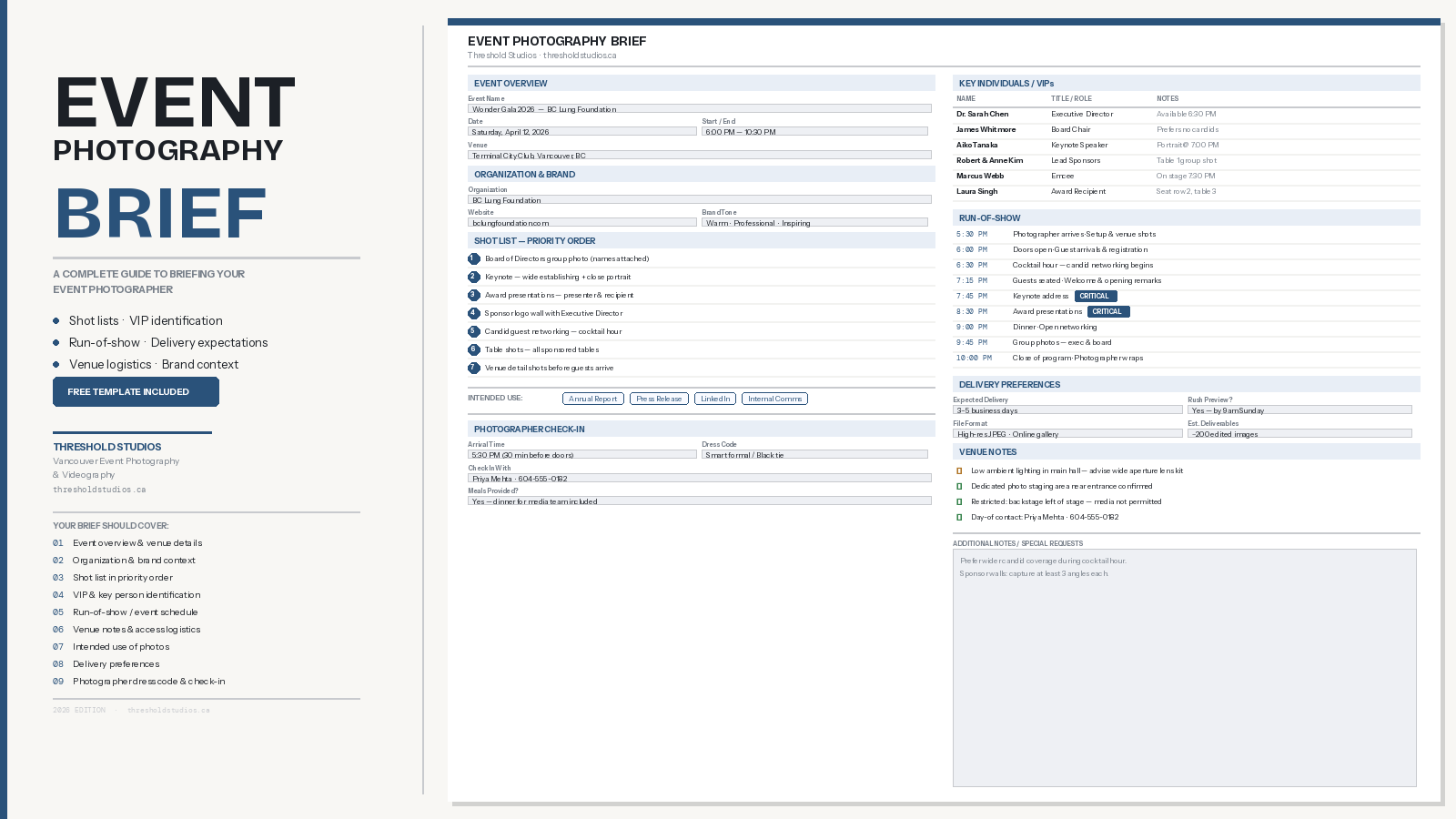Select the Press Release usage tag
Image resolution: width=1456 pixels, height=819 pixels.
pos(659,399)
